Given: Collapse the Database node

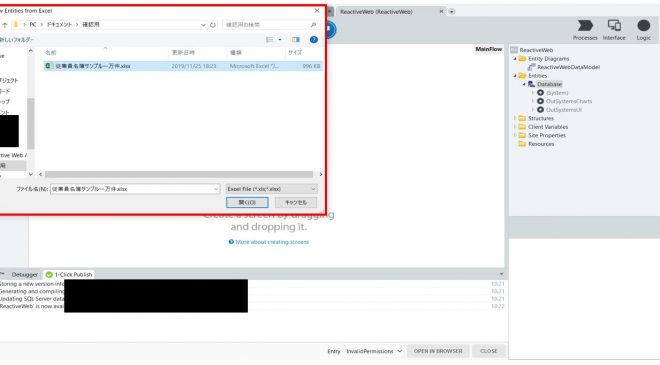Looking at the screenshot, I should (x=524, y=84).
